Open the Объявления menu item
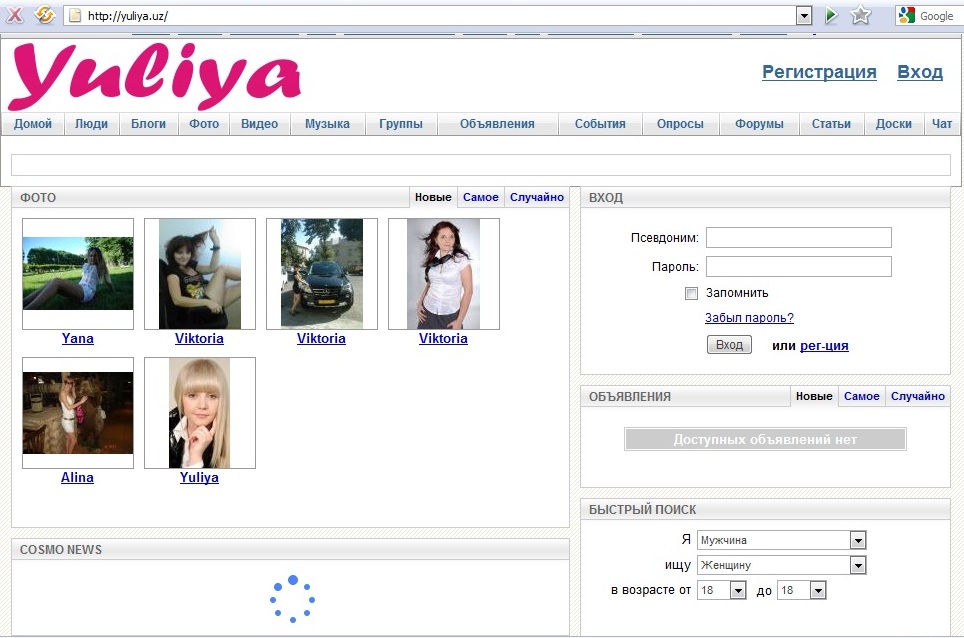 tap(497, 124)
